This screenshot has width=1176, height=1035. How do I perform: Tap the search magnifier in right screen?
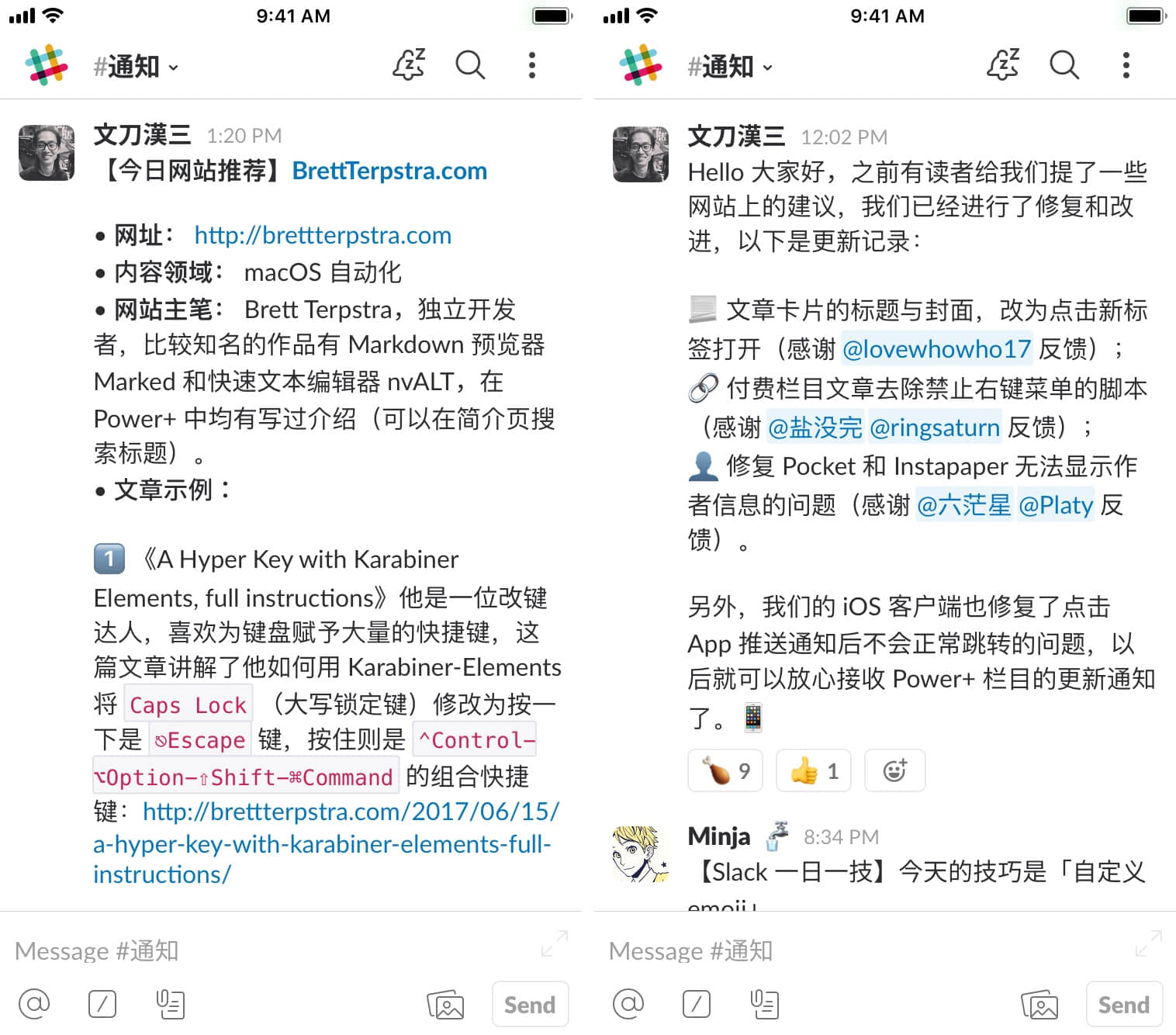point(1064,65)
